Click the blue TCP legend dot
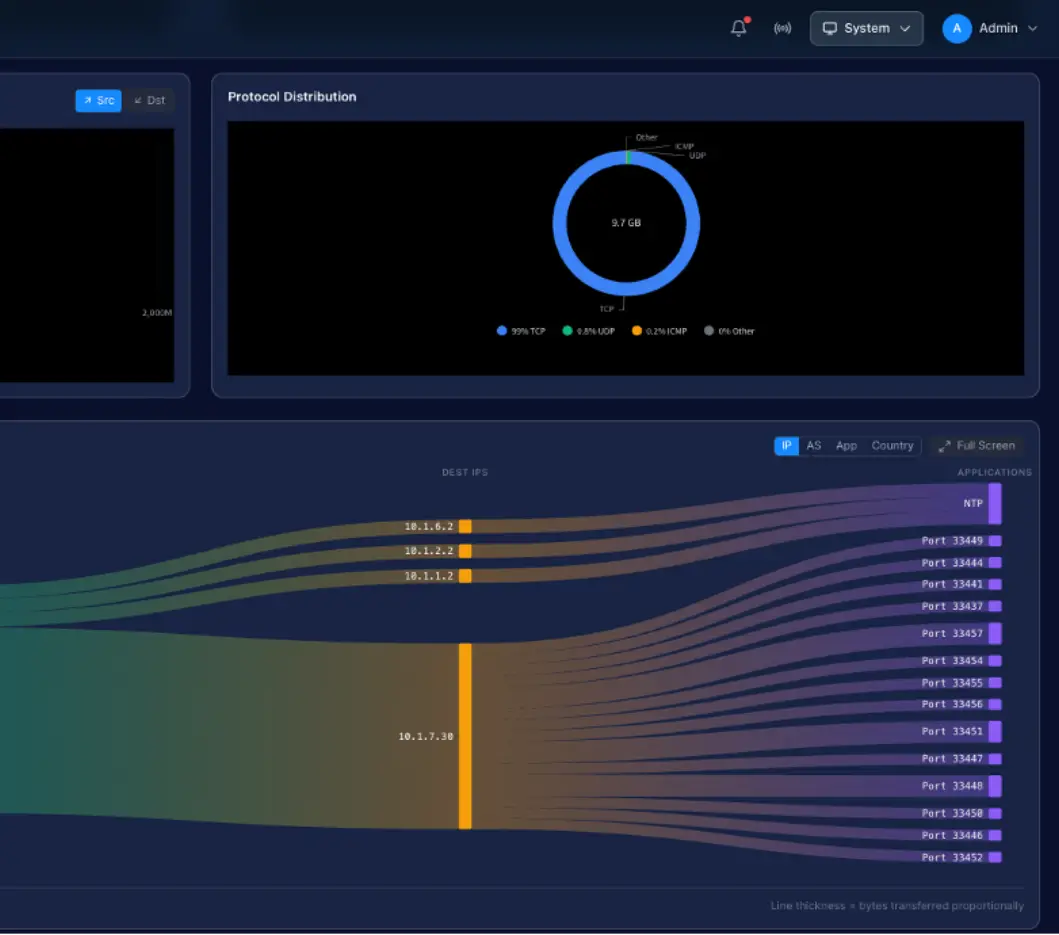 (x=501, y=331)
